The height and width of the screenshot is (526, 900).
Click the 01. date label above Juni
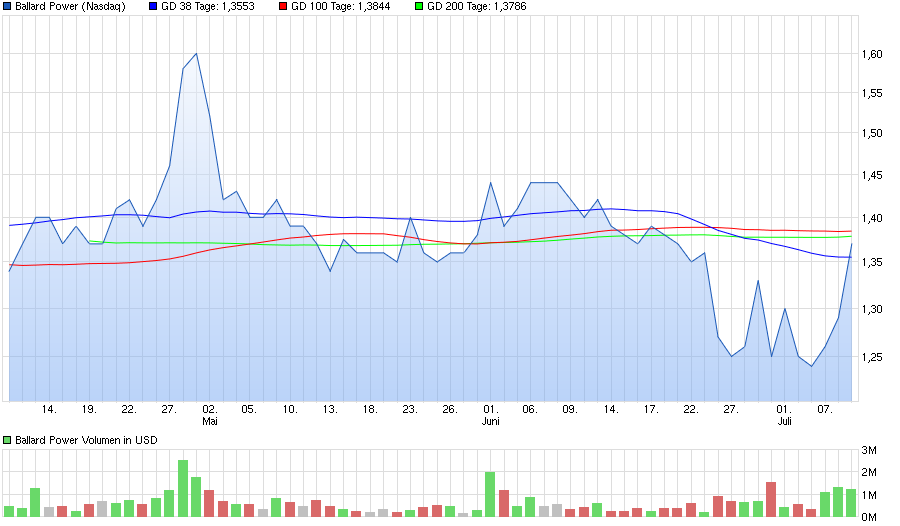coord(491,410)
